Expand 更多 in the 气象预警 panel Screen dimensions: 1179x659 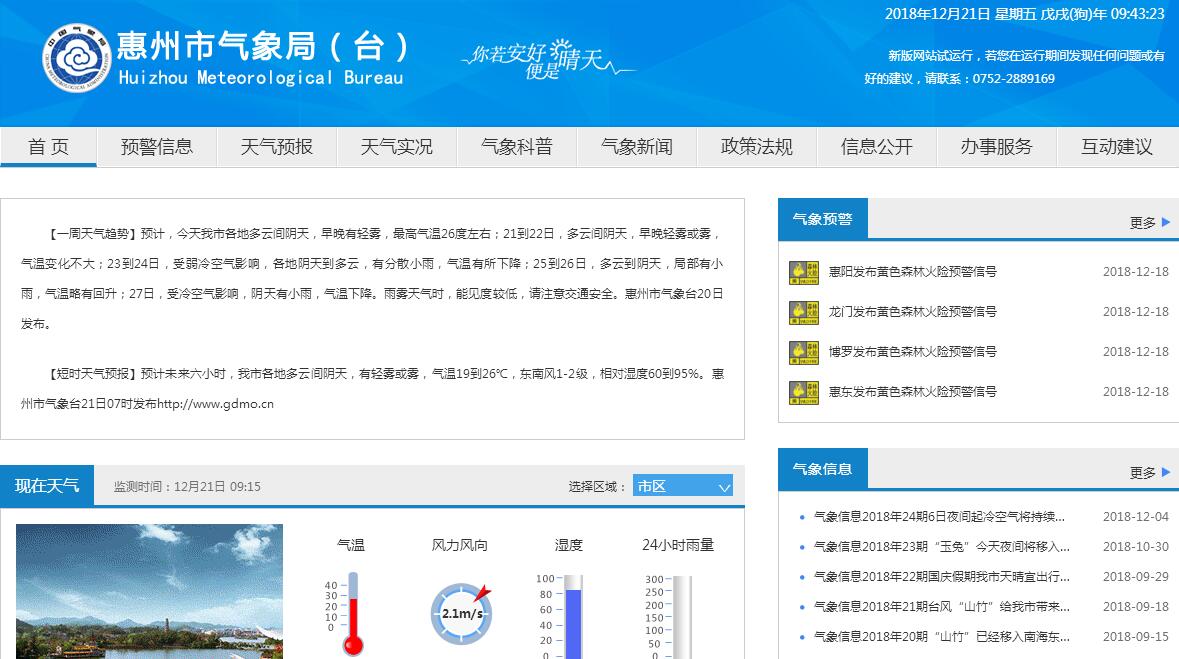click(x=1149, y=222)
